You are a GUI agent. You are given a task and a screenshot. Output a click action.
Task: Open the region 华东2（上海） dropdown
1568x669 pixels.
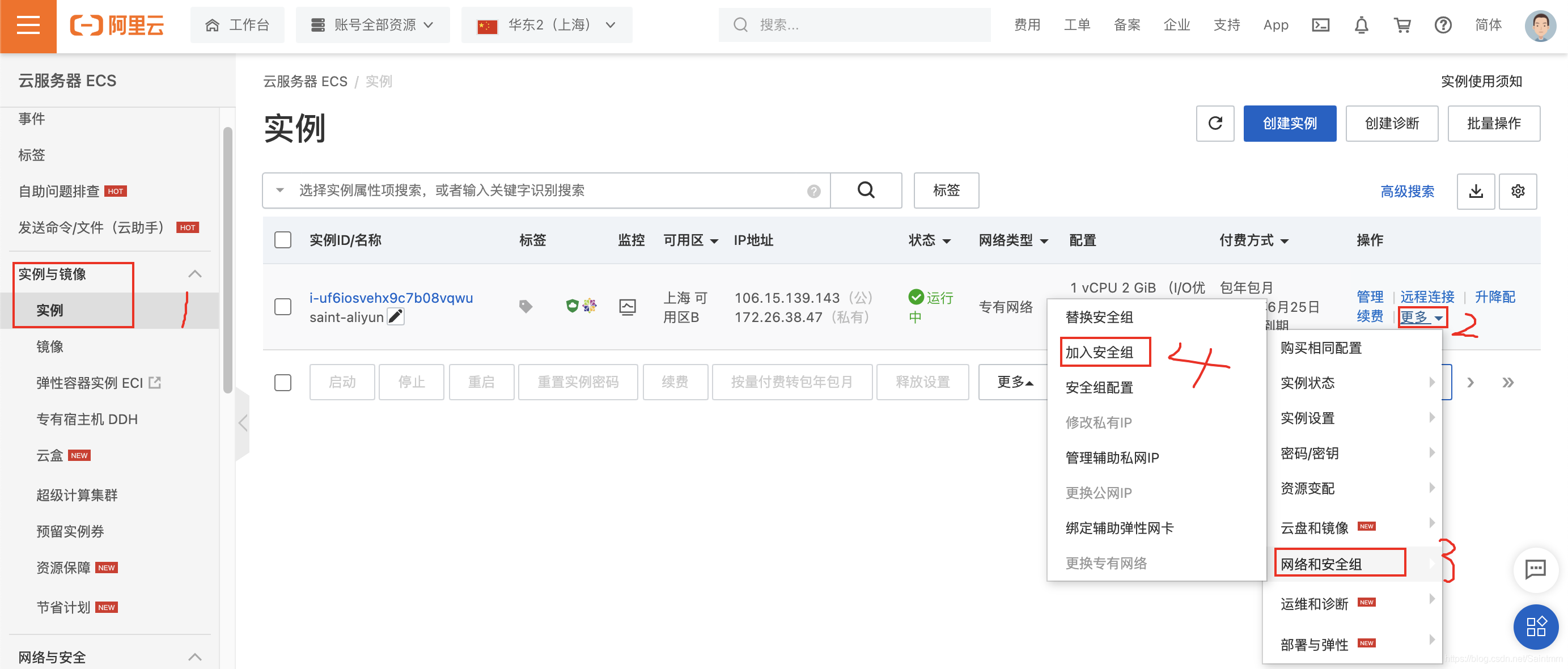pyautogui.click(x=546, y=25)
